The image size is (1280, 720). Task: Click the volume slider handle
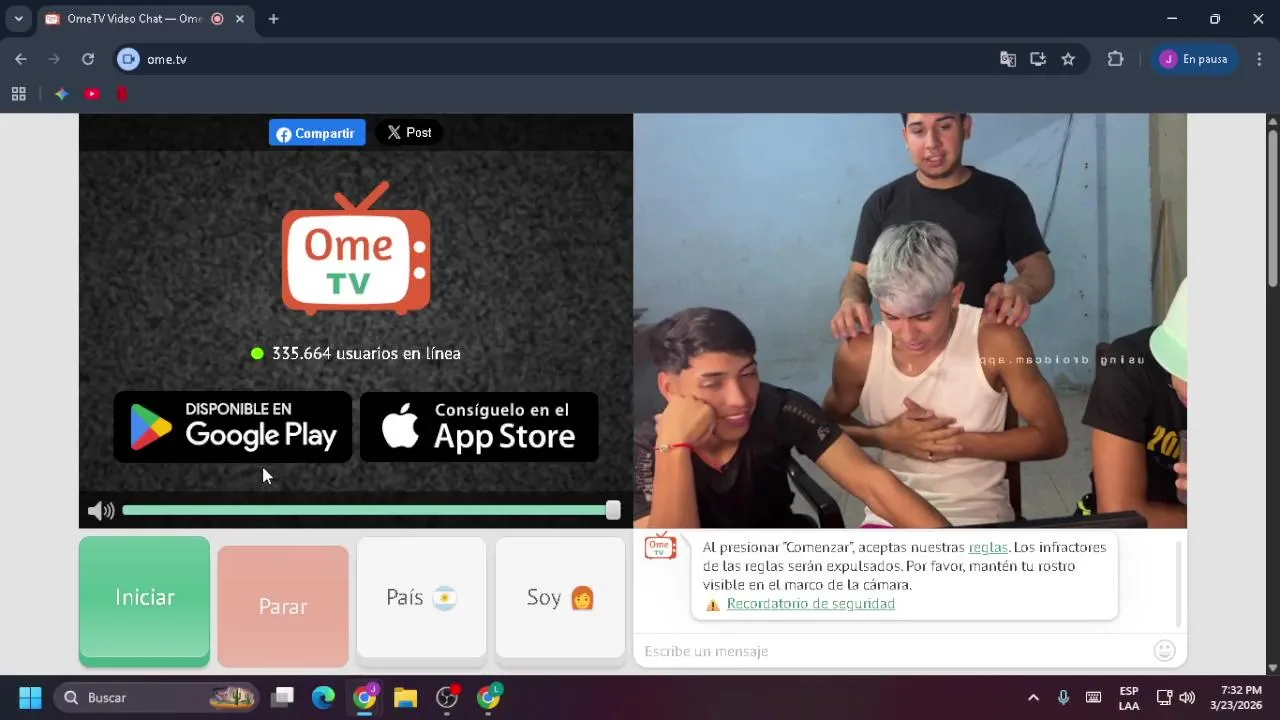pyautogui.click(x=613, y=510)
